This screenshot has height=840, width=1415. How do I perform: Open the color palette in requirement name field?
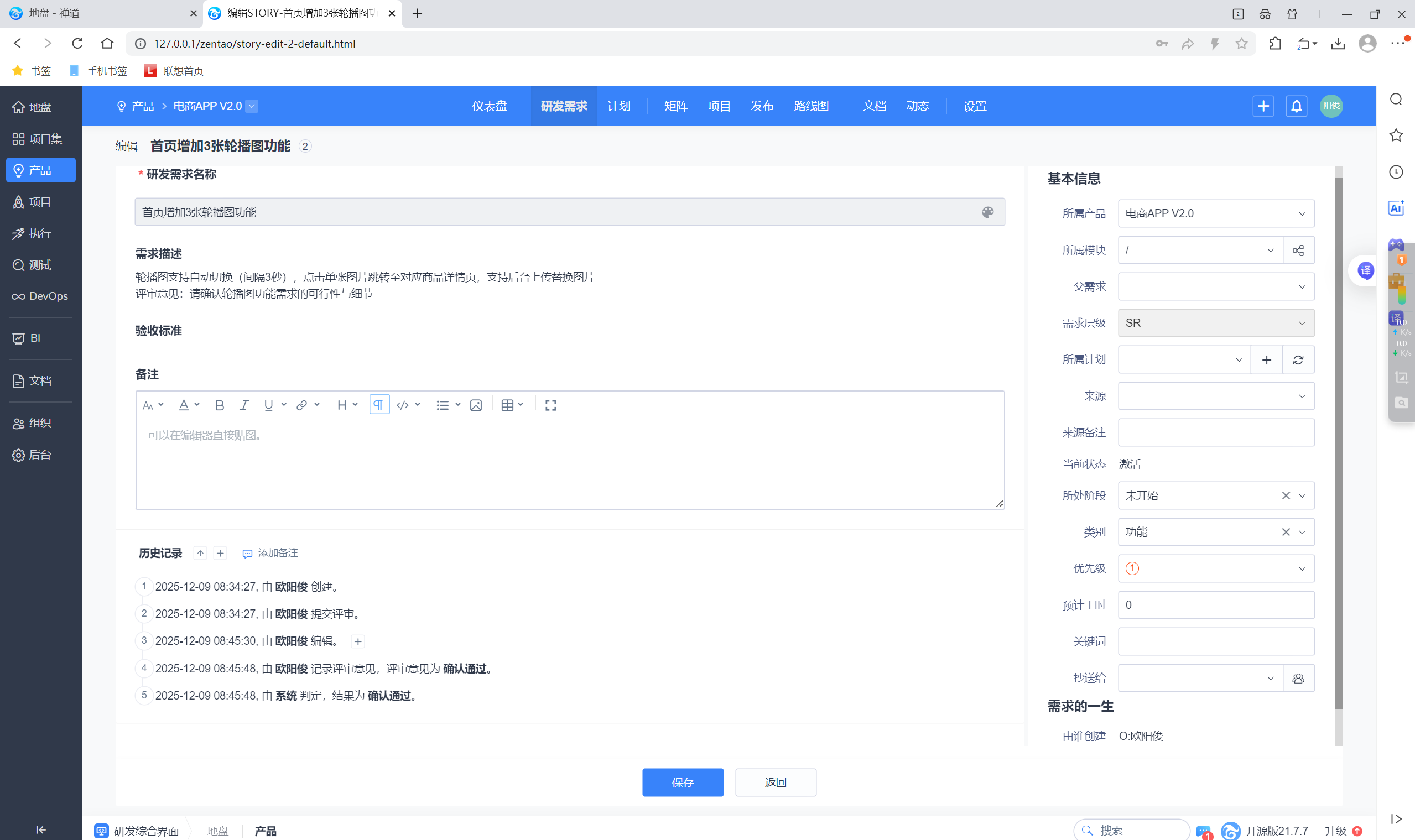(988, 212)
